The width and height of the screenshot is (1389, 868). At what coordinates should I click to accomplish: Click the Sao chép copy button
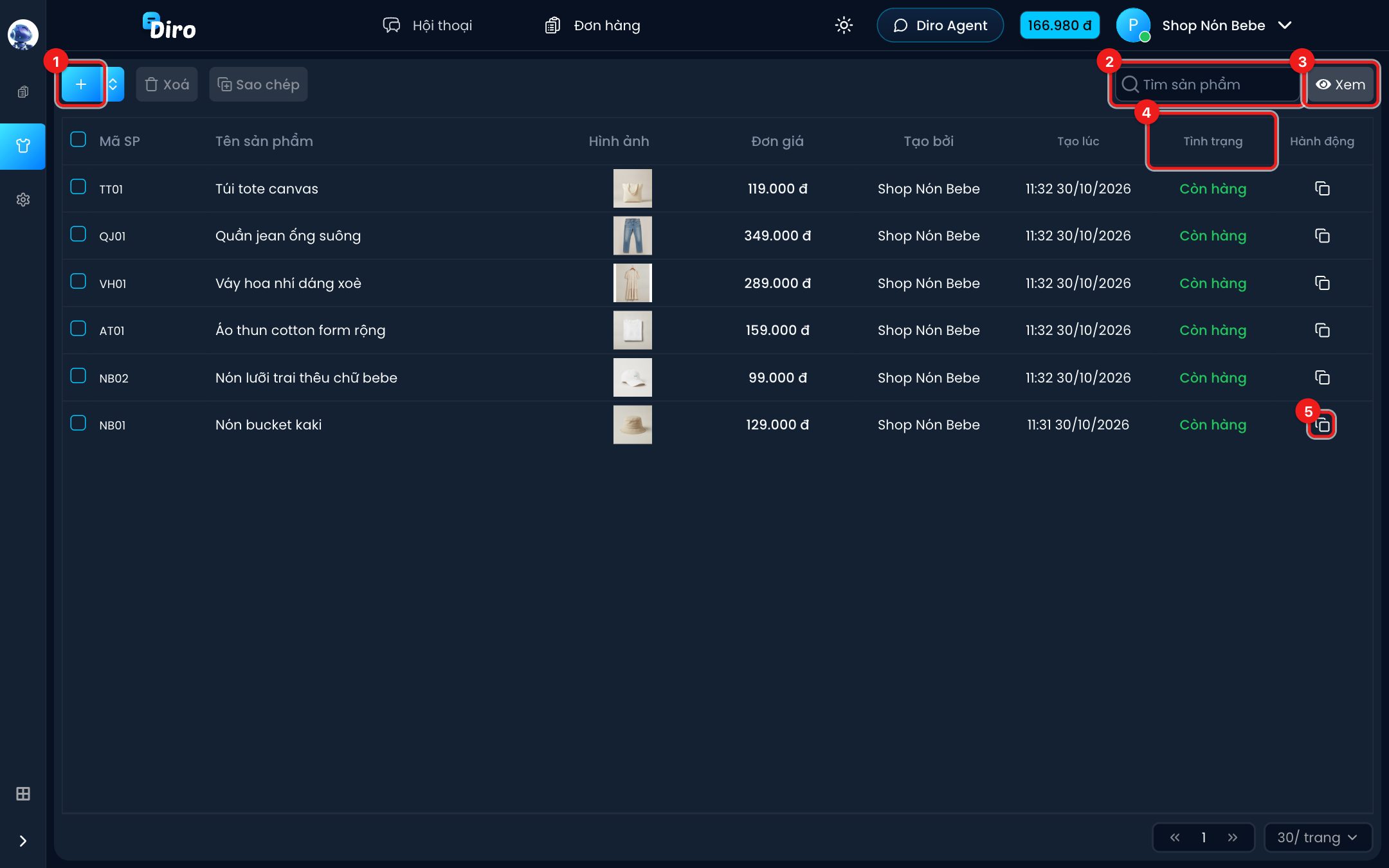[259, 84]
